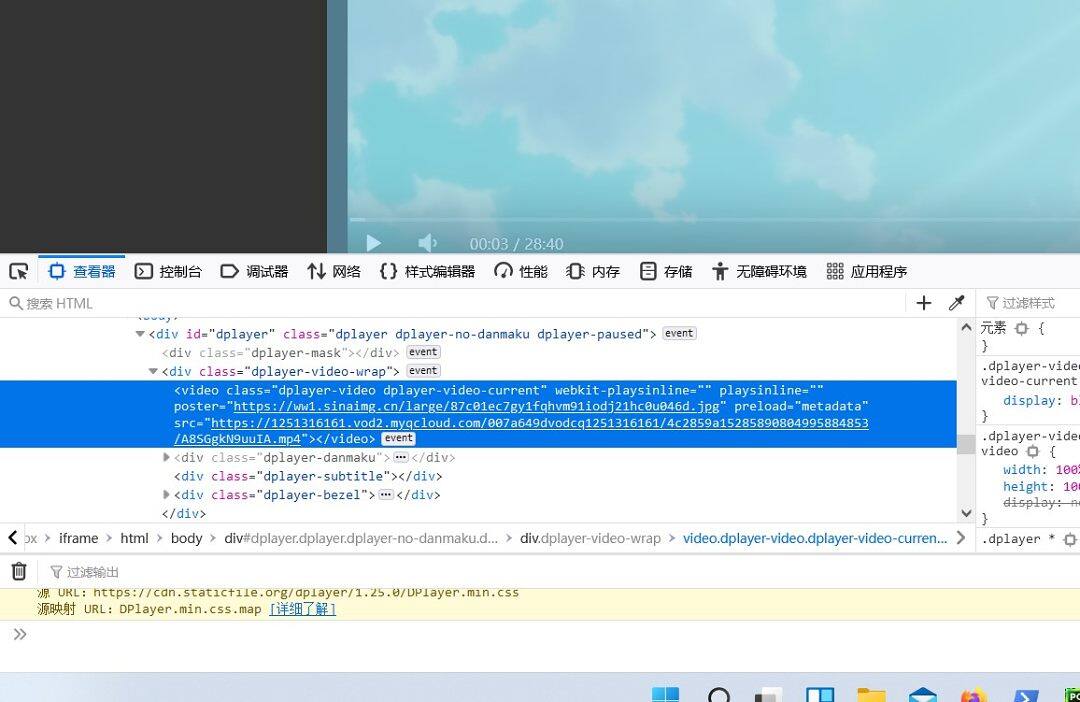Open the sinaimg poster URL link
This screenshot has width=1080, height=702.
point(476,407)
